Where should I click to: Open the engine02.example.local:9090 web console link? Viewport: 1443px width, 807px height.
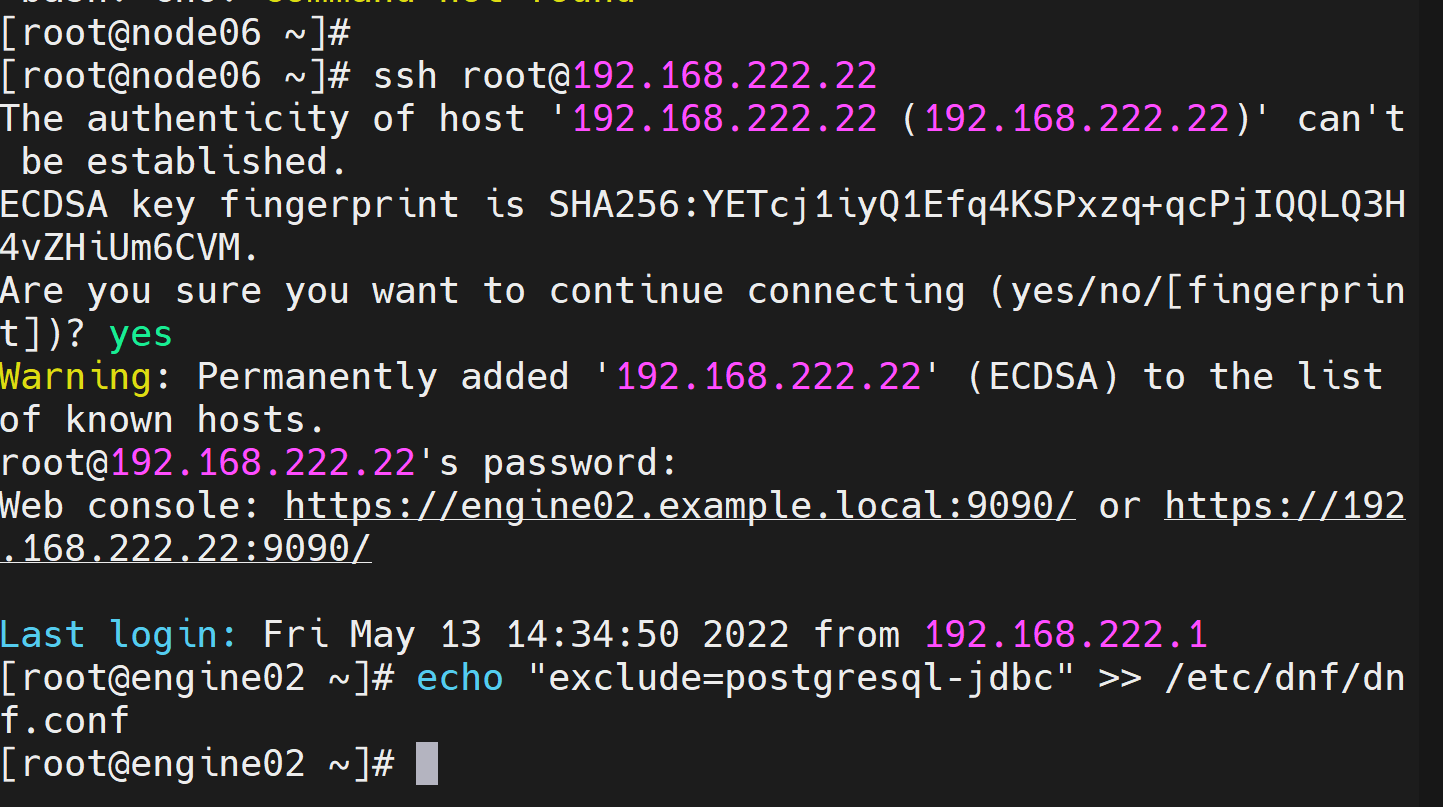680,506
